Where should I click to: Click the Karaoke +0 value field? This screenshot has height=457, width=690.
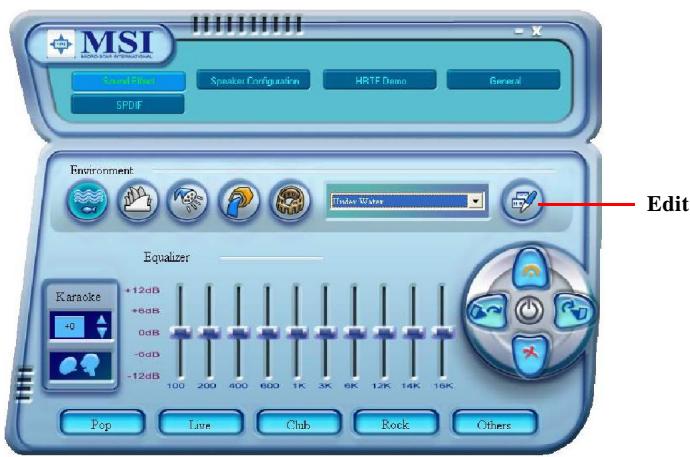point(70,326)
